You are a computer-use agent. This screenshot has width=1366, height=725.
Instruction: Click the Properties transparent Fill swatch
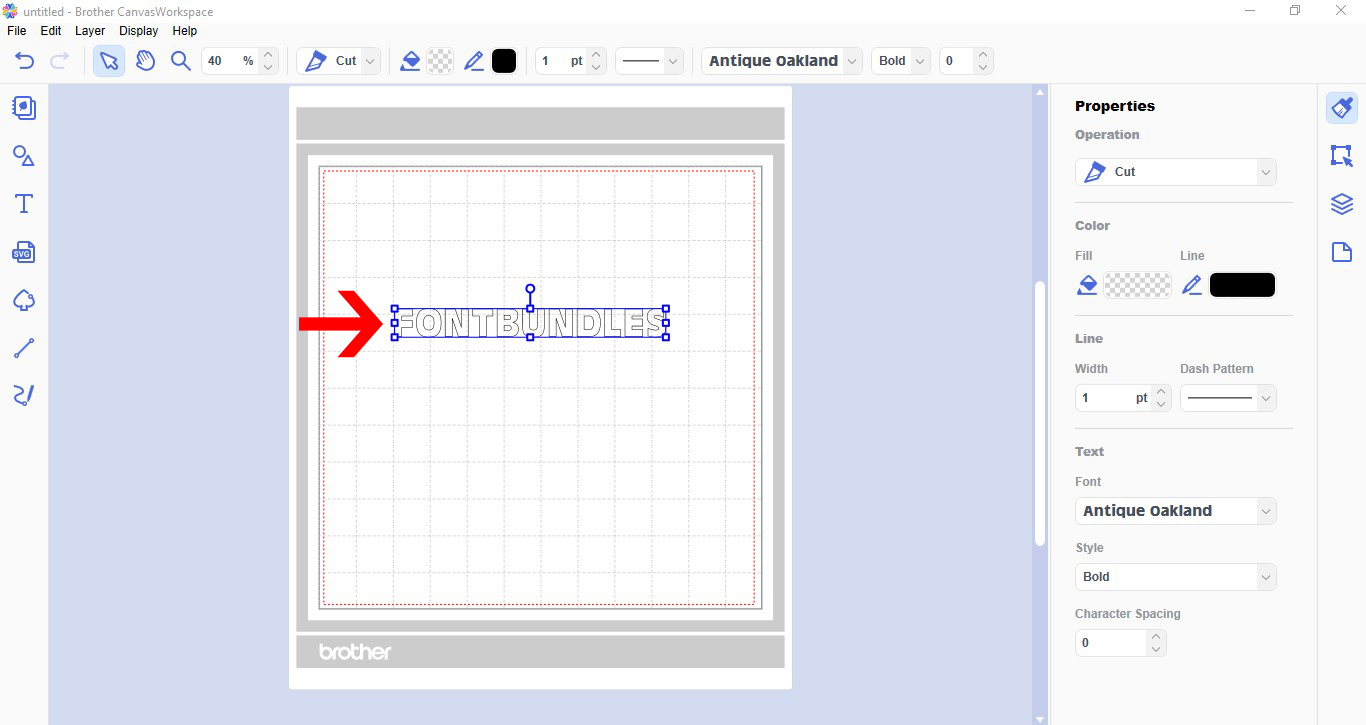pyautogui.click(x=1138, y=285)
